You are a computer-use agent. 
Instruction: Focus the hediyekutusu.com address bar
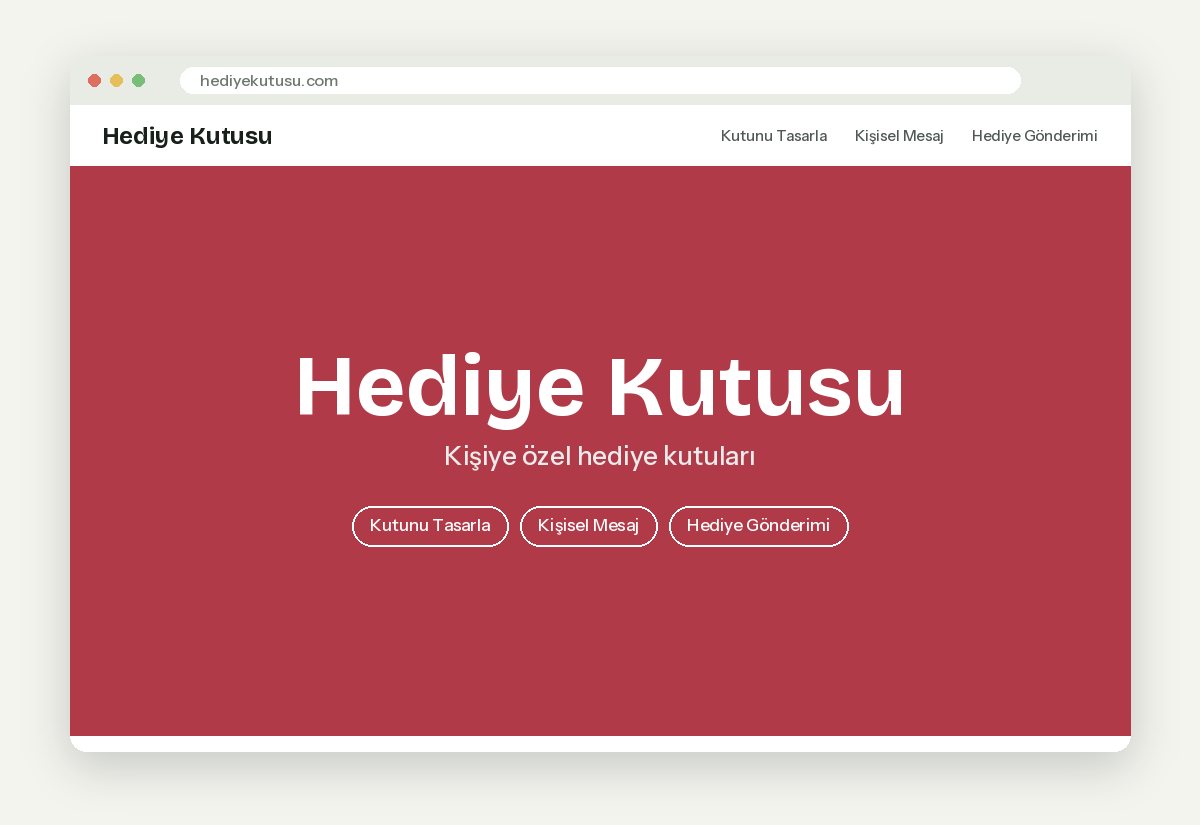pos(600,81)
